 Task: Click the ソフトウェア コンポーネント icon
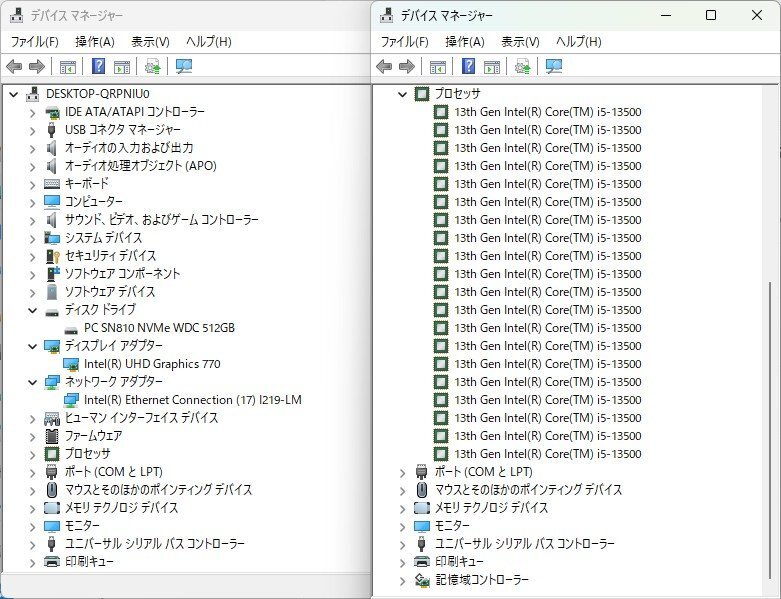[52, 274]
